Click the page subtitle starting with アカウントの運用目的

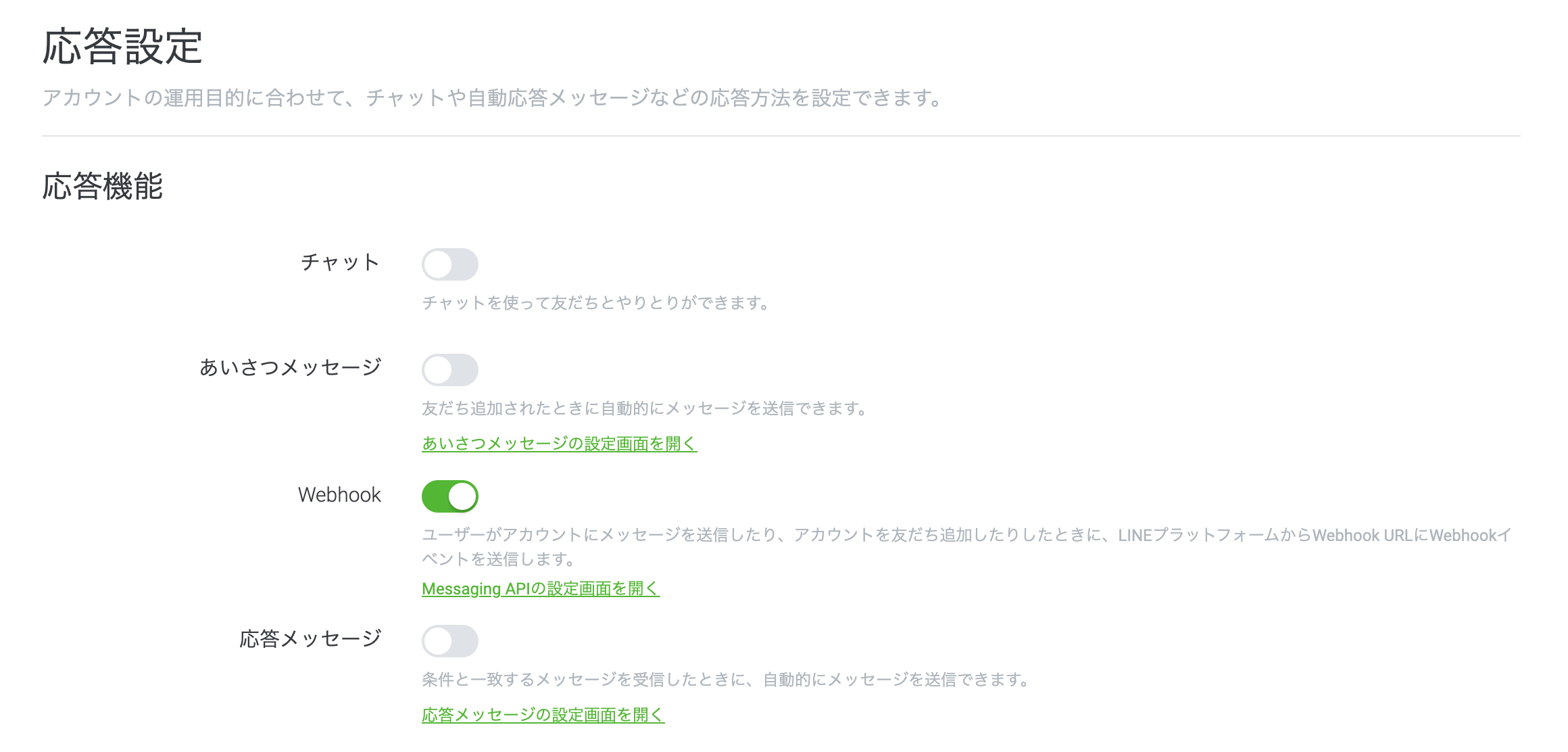(x=492, y=98)
